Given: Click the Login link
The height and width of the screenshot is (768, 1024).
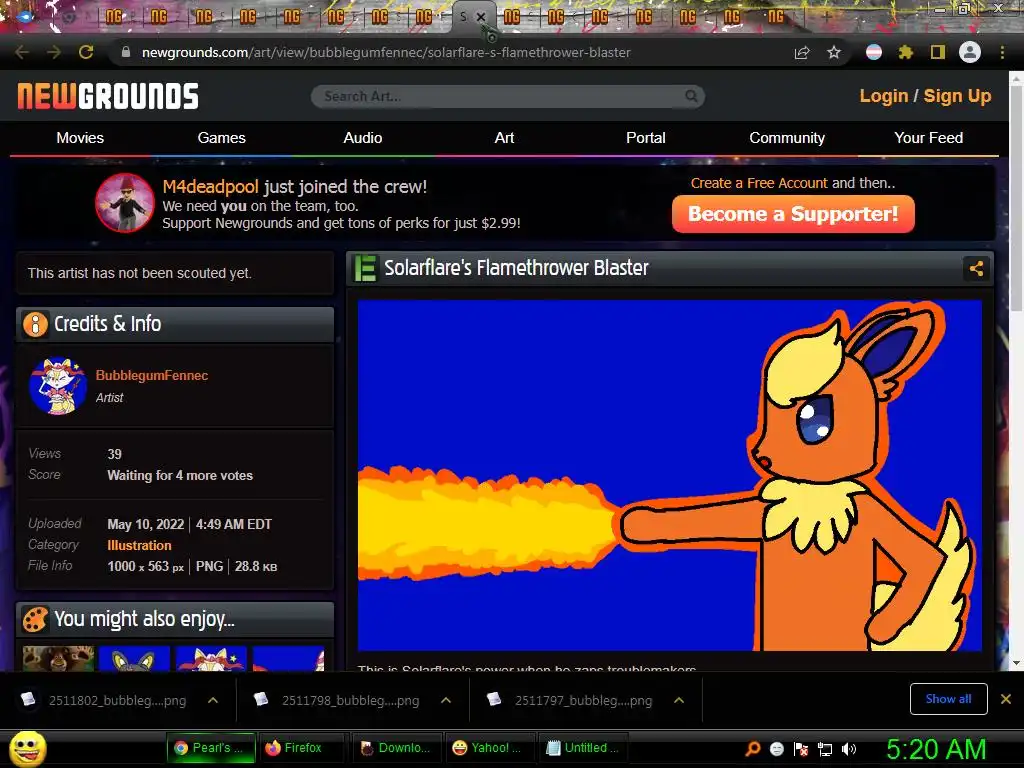Looking at the screenshot, I should (x=884, y=96).
